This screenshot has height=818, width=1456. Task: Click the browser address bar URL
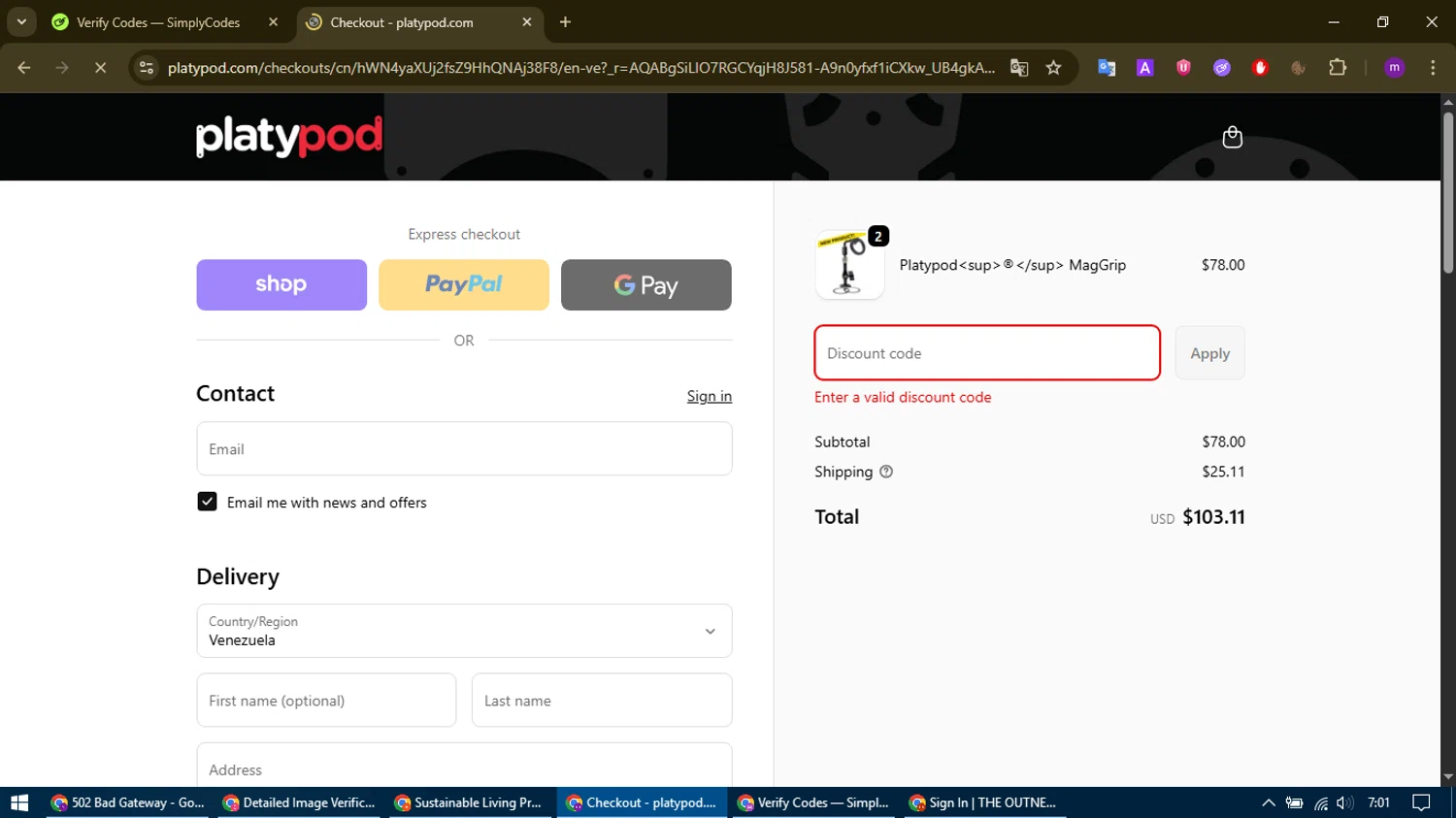[x=580, y=68]
